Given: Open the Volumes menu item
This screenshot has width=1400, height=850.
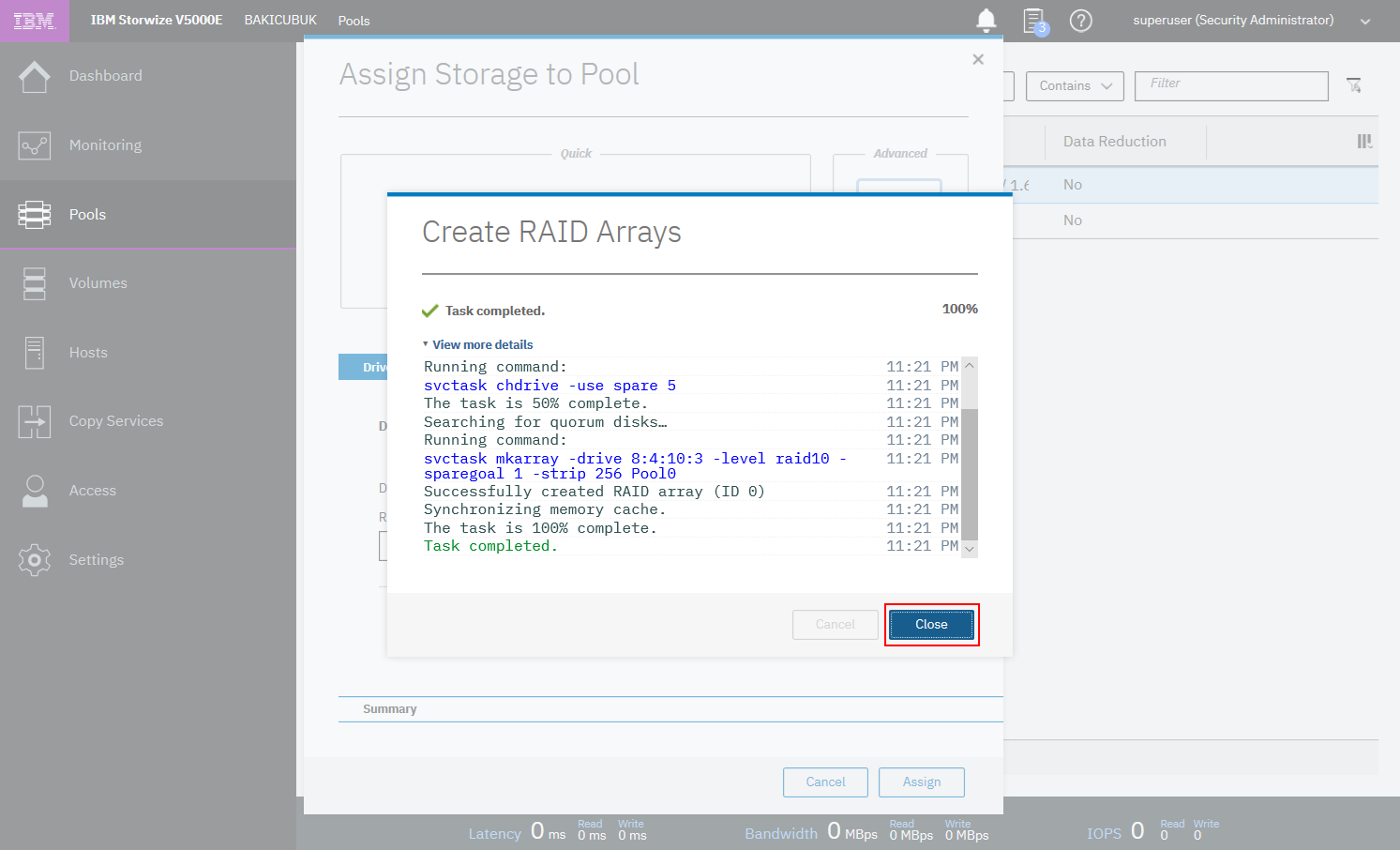Looking at the screenshot, I should pyautogui.click(x=98, y=283).
